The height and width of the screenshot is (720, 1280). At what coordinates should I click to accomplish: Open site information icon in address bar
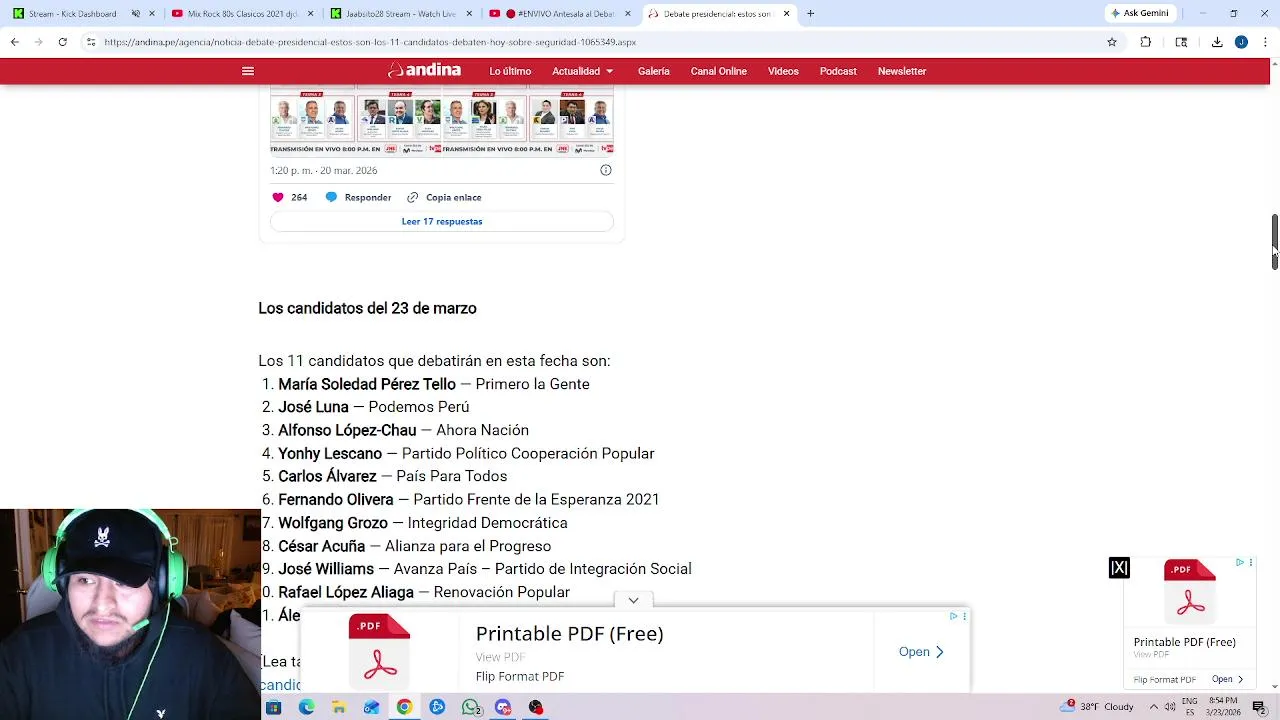(x=91, y=42)
